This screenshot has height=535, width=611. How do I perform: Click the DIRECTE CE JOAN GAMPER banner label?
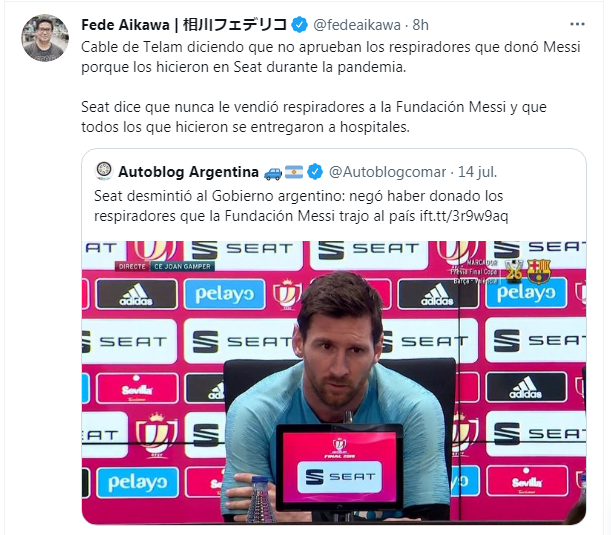(164, 267)
